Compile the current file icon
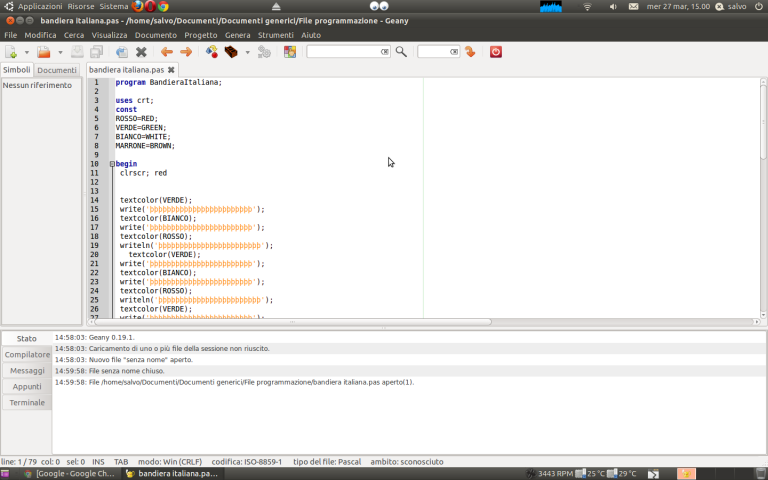This screenshot has width=768, height=480. point(212,52)
